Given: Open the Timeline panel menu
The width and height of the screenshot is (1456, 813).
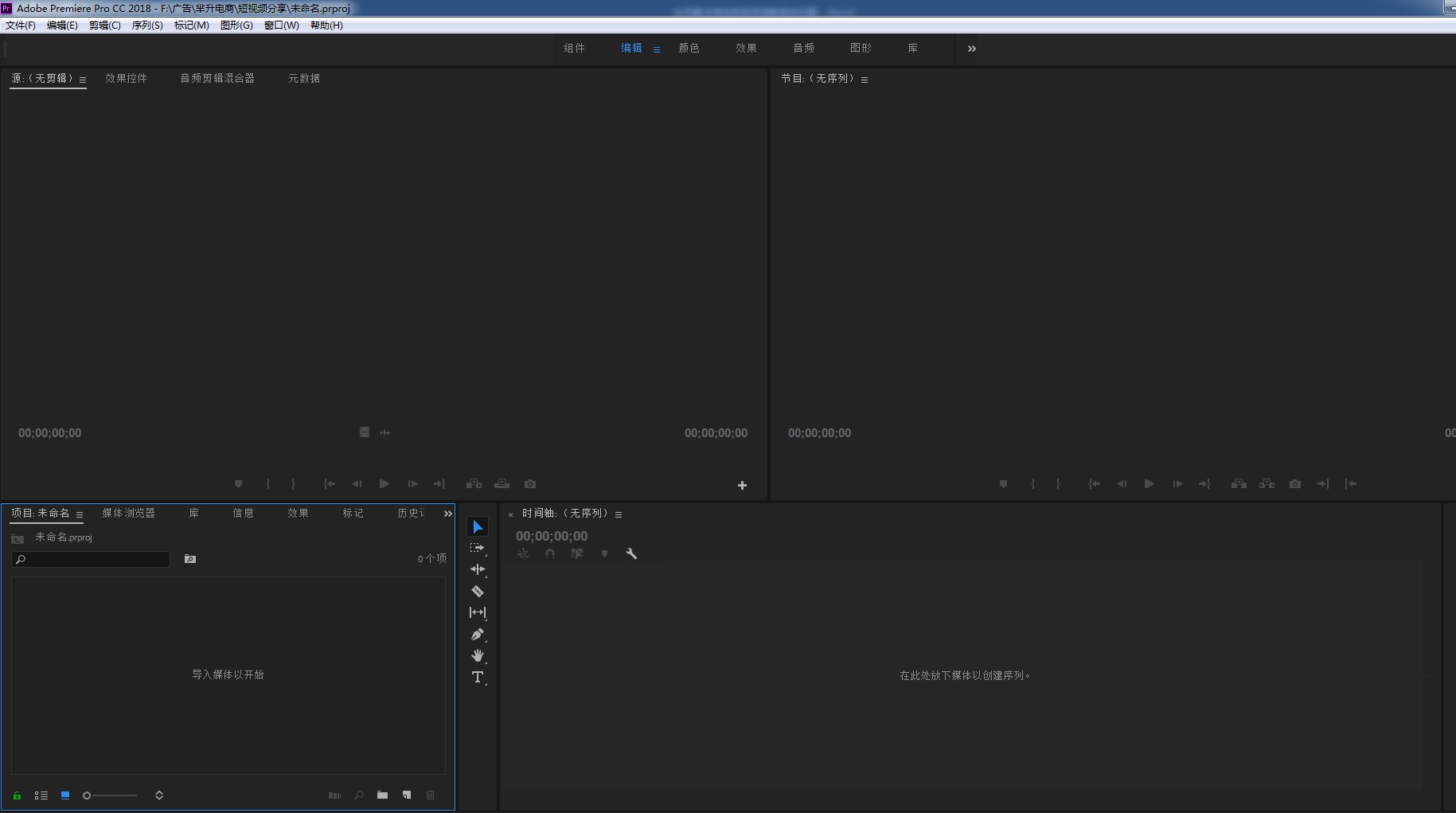Looking at the screenshot, I should [x=619, y=514].
